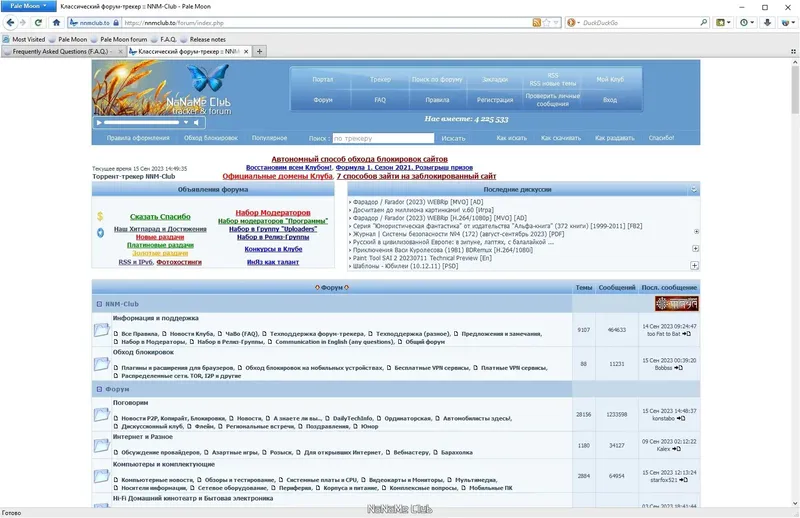Open the Как скачивать link
Image resolution: width=800 pixels, height=518 pixels.
561,138
